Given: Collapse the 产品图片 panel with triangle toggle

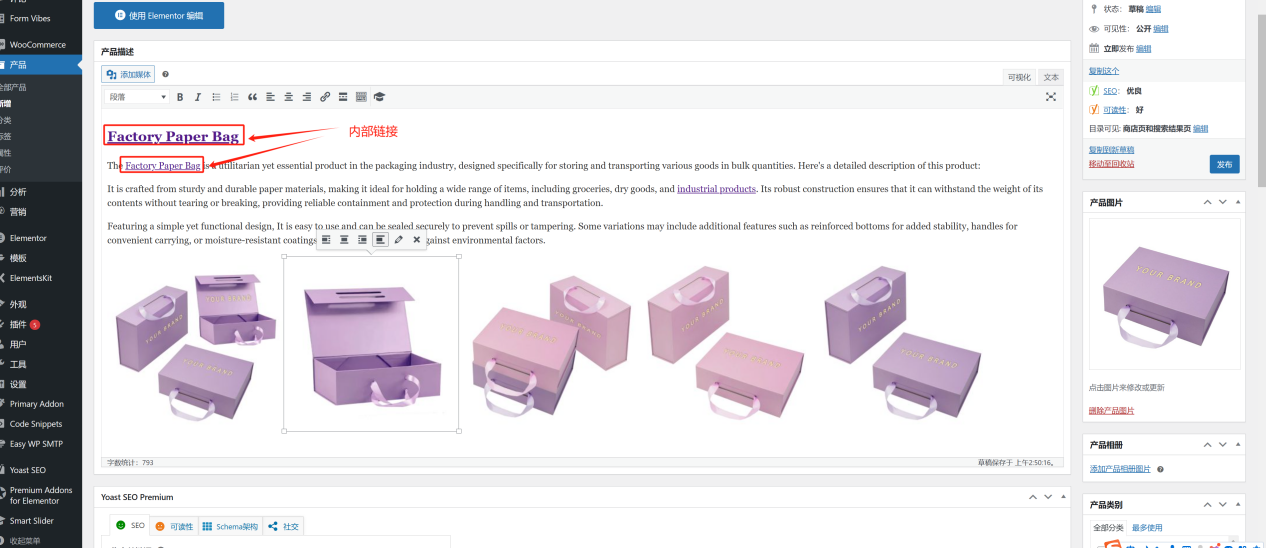Looking at the screenshot, I should tap(1236, 203).
